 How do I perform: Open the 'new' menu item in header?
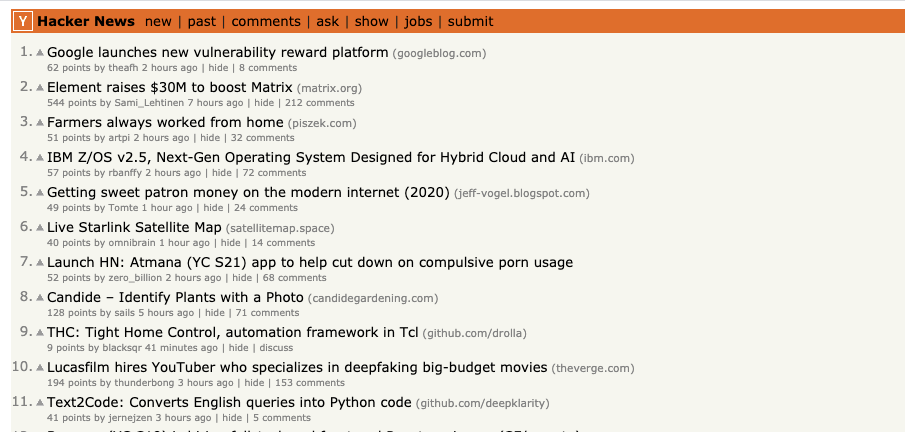point(158,21)
